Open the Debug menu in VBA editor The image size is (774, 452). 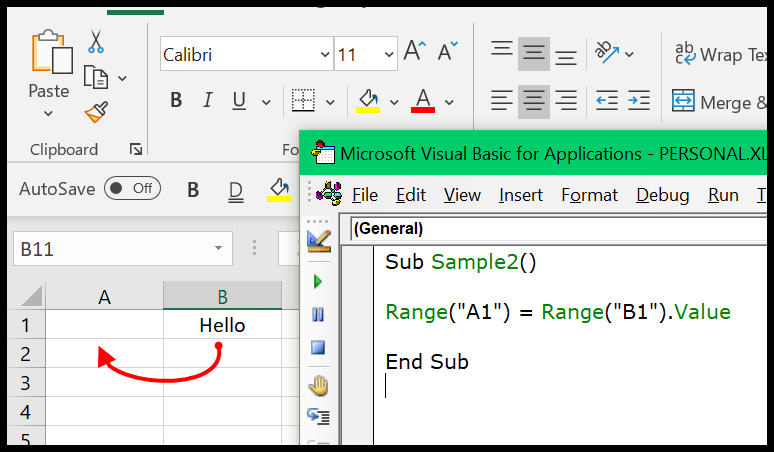point(662,195)
